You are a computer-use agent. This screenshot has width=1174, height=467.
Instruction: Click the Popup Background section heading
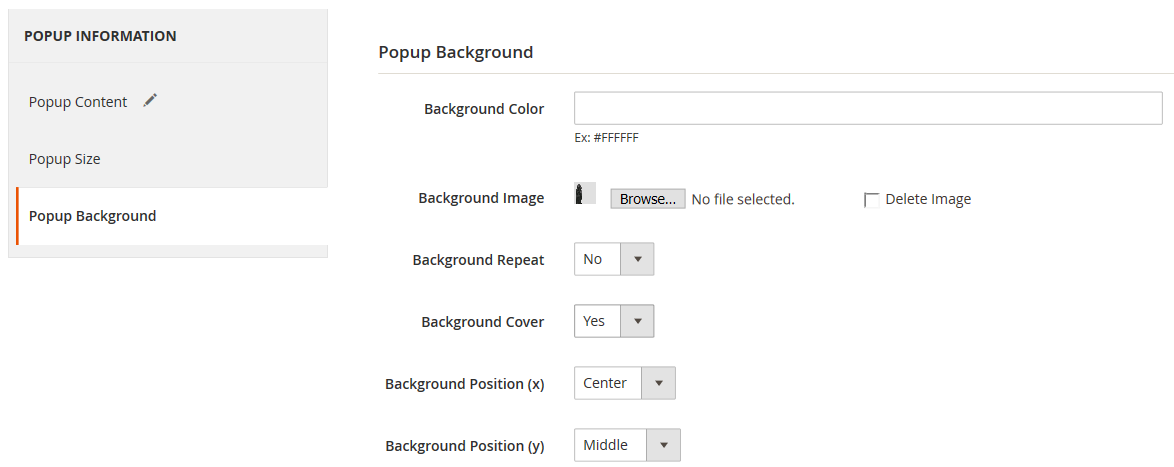[x=456, y=52]
